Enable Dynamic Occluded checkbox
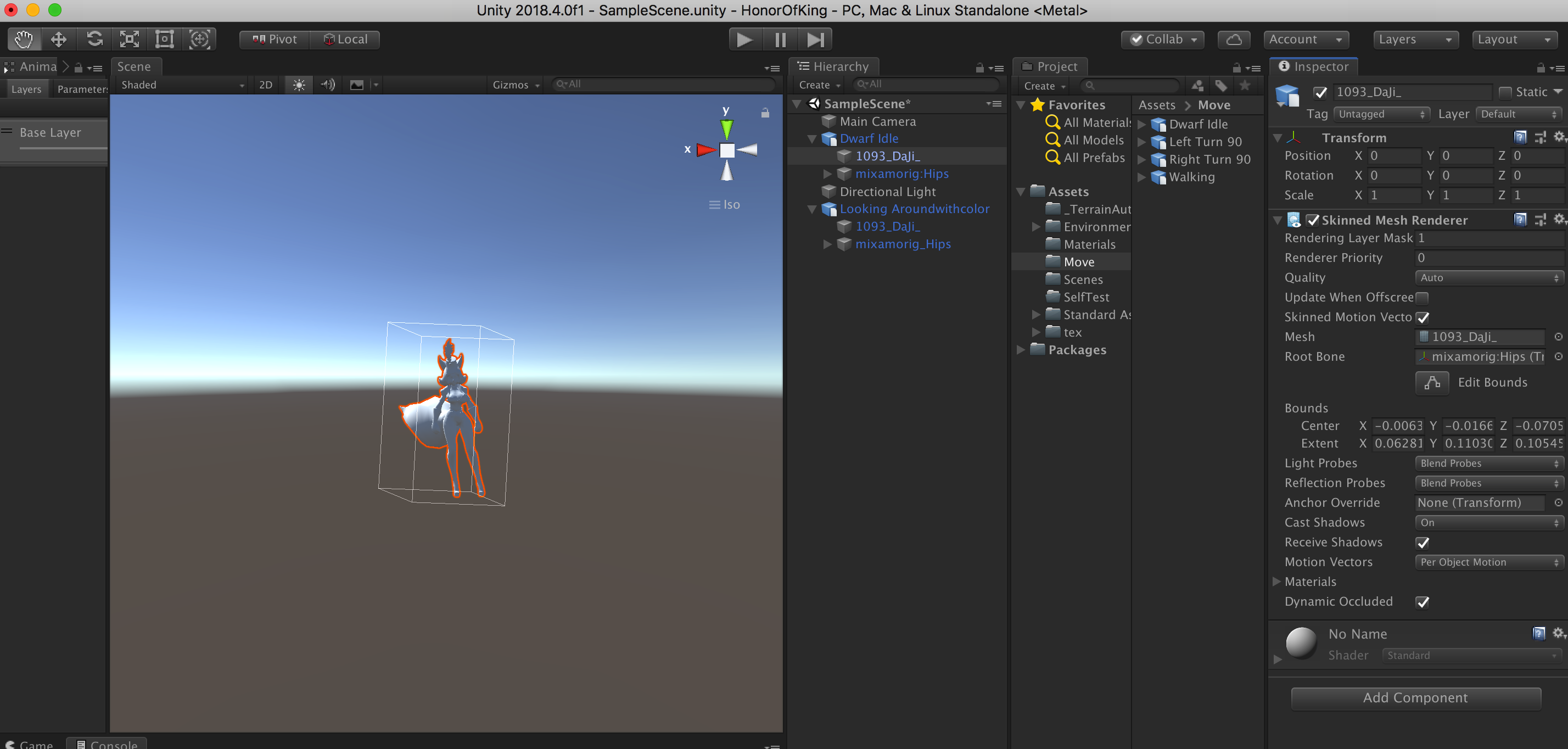1568x749 pixels. tap(1422, 601)
